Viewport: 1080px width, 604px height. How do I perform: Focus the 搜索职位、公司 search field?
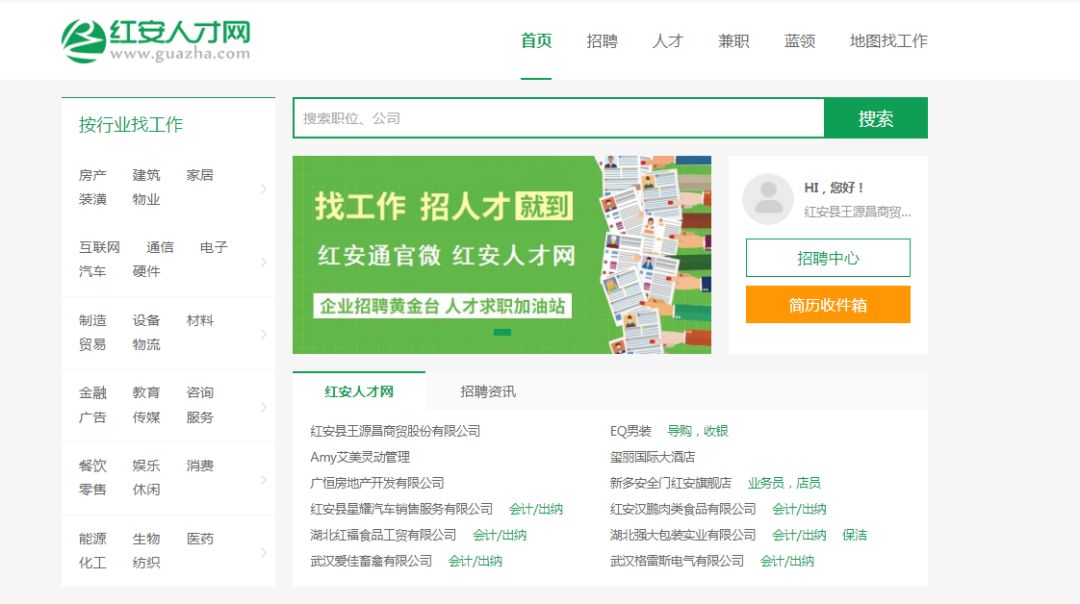[x=559, y=118]
